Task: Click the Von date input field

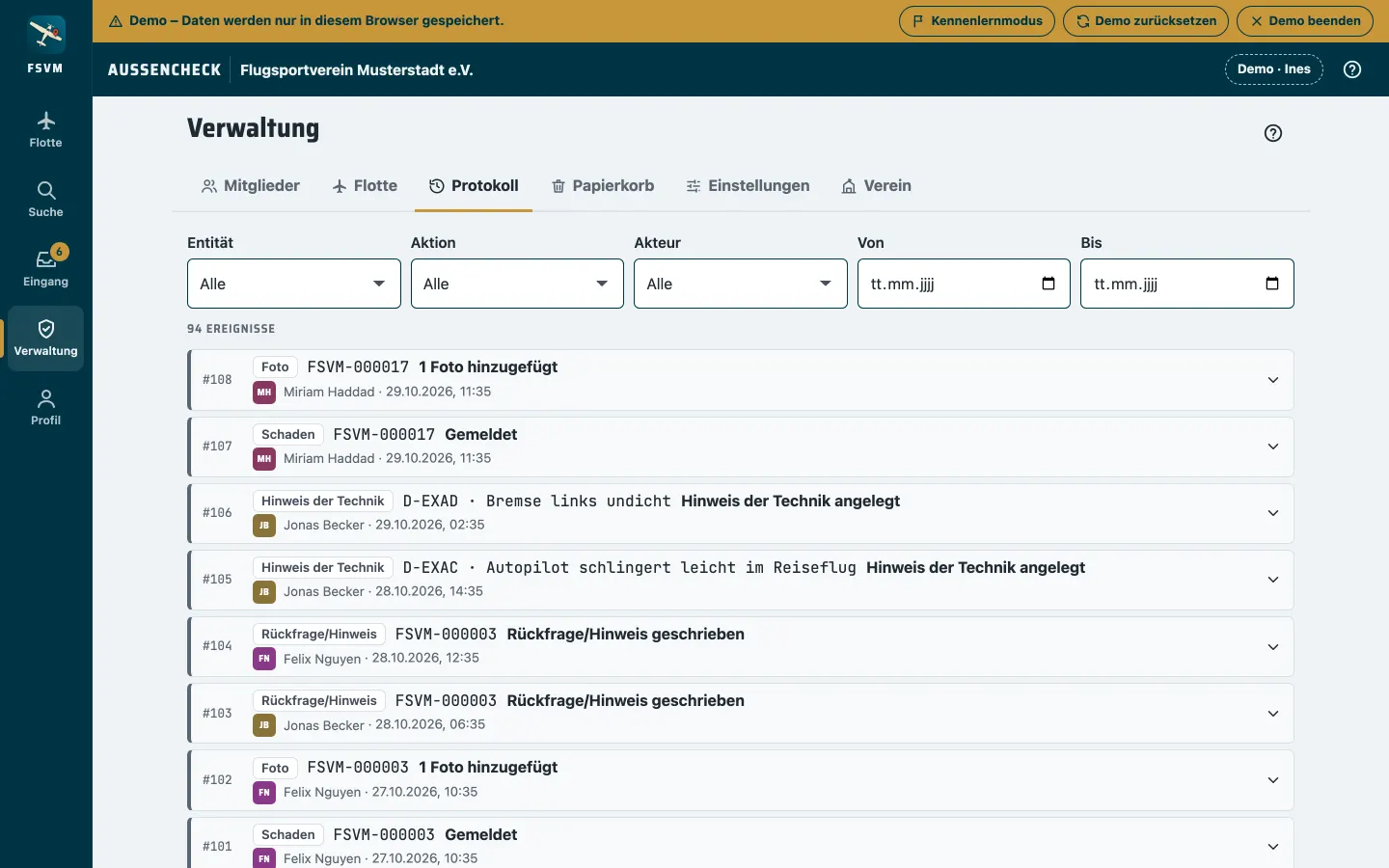Action: 964,284
